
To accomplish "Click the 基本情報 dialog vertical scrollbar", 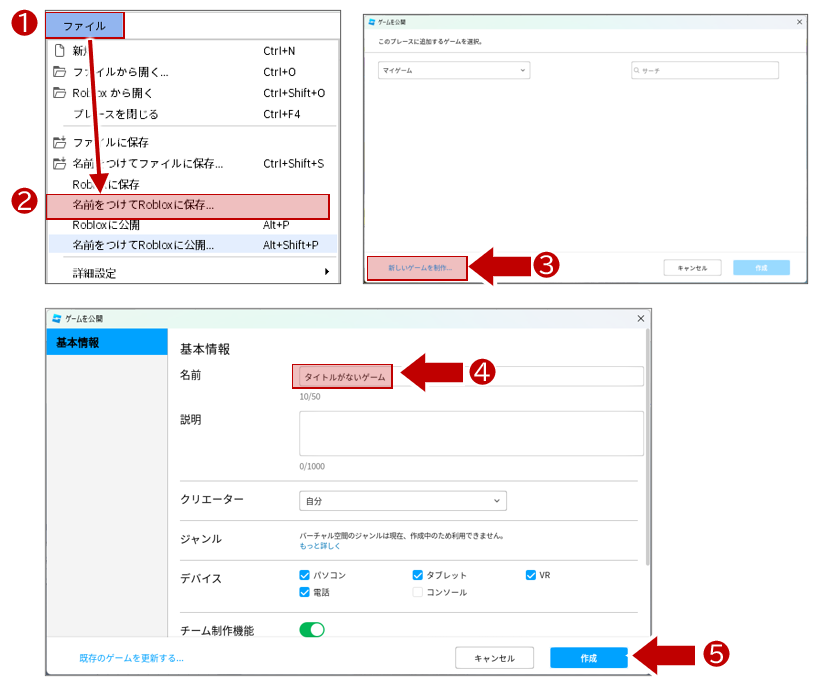I will (x=648, y=446).
